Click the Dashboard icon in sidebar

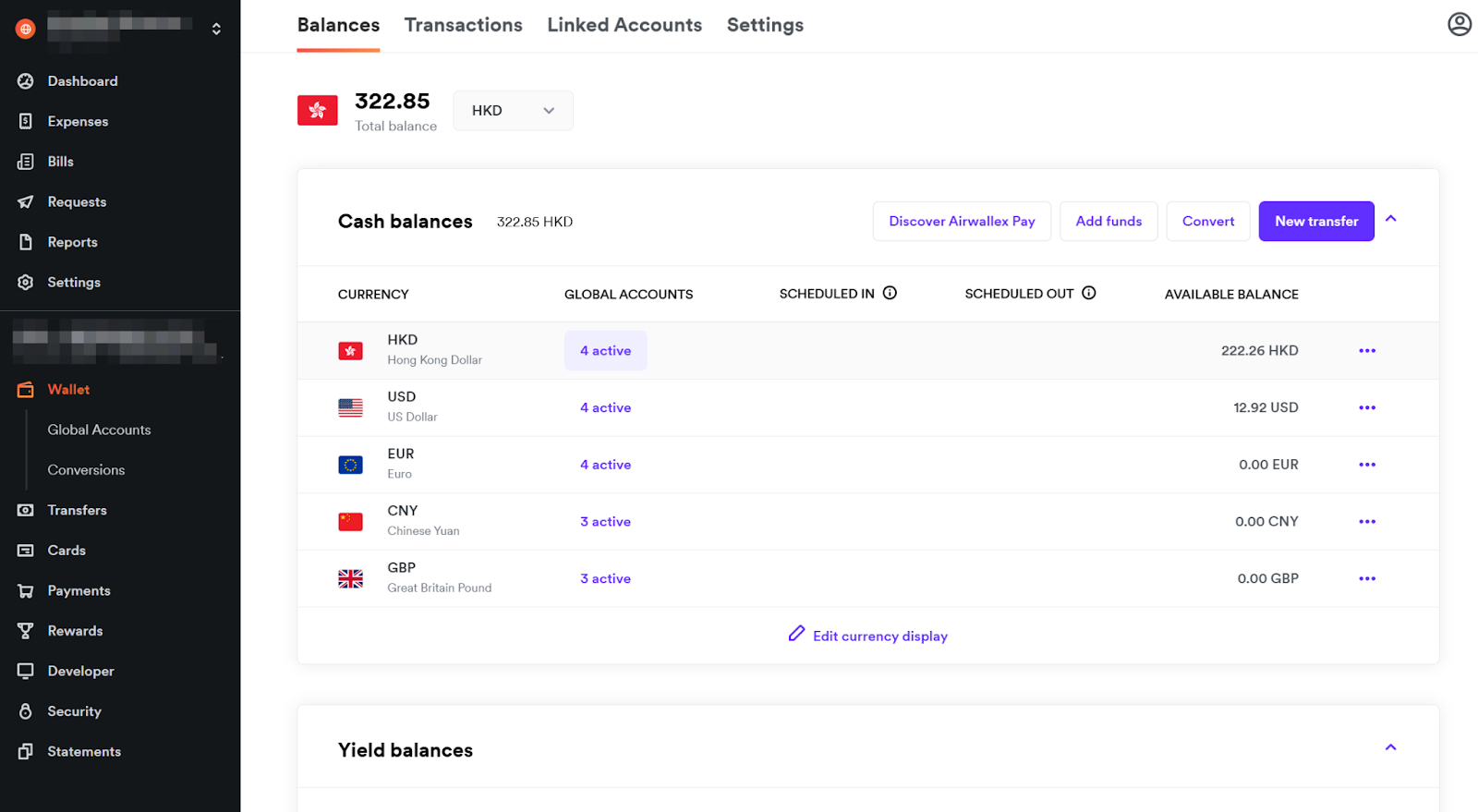point(26,81)
